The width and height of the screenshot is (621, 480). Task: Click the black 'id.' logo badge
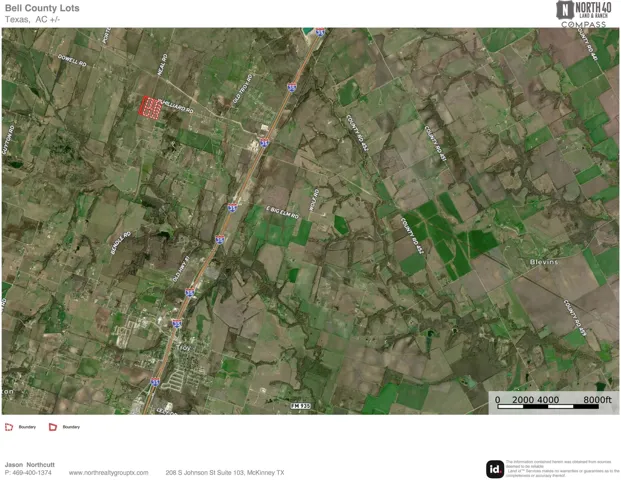[x=495, y=469]
